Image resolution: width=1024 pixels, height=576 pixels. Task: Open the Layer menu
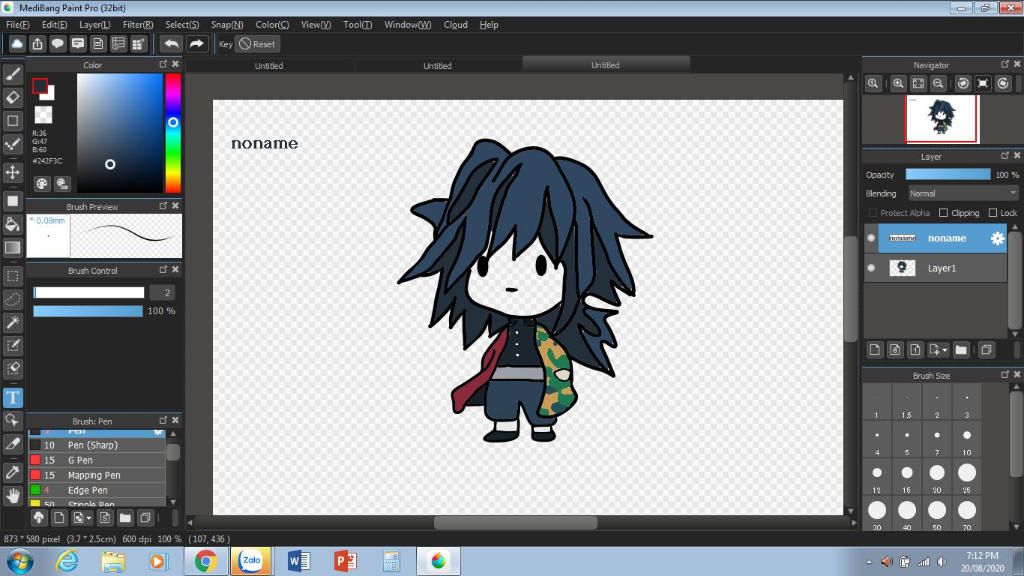tap(95, 25)
